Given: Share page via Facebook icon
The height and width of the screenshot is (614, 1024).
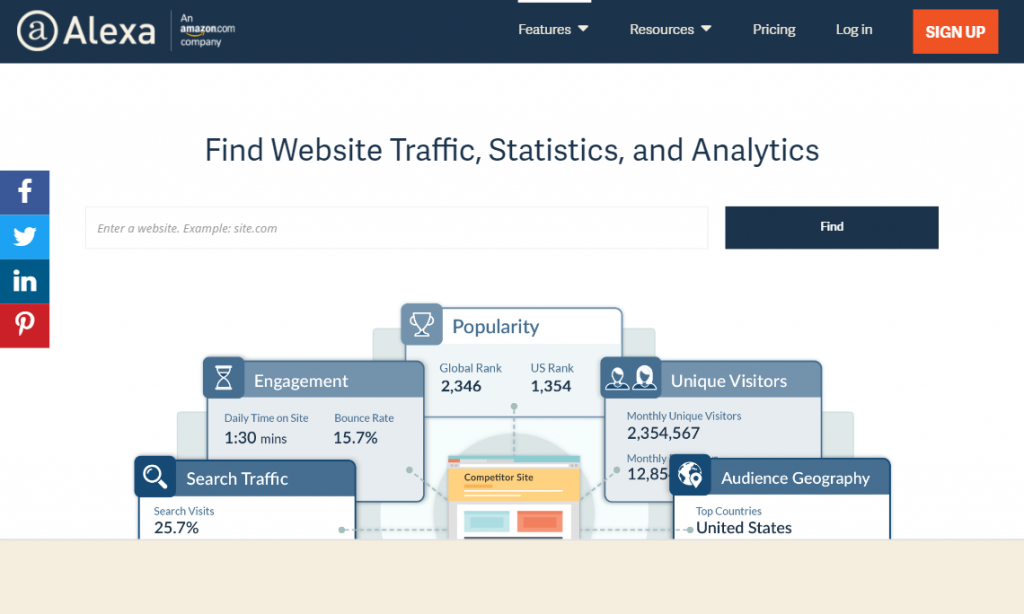Looking at the screenshot, I should coord(24,192).
